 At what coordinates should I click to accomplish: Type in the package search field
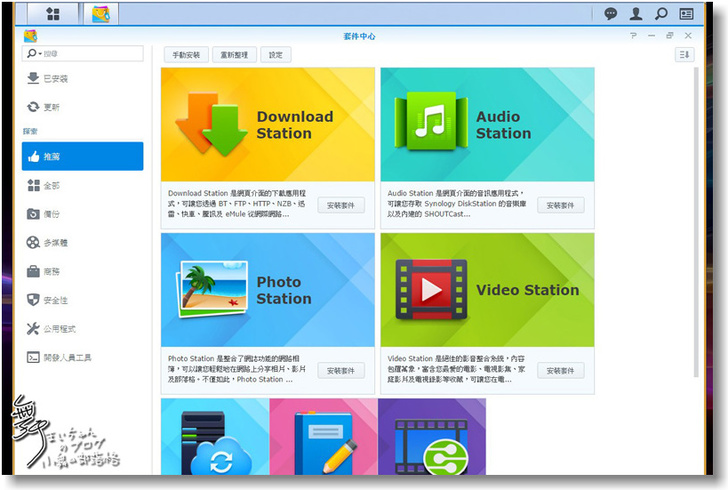[x=90, y=54]
